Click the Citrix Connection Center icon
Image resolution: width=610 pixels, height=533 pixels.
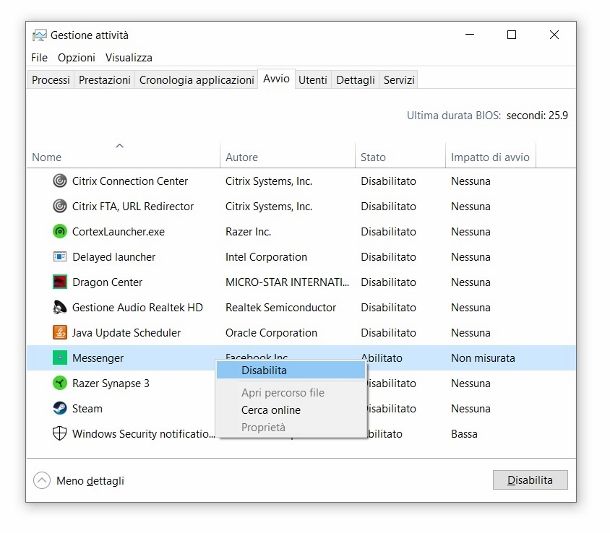pos(60,181)
